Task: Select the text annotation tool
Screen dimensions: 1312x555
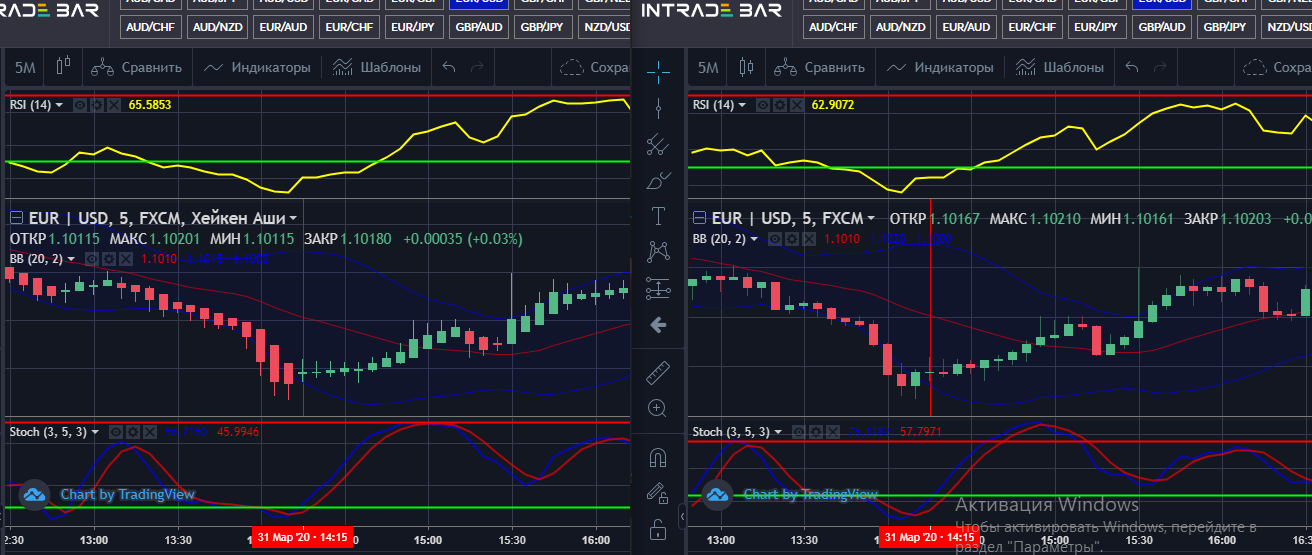Action: (658, 216)
